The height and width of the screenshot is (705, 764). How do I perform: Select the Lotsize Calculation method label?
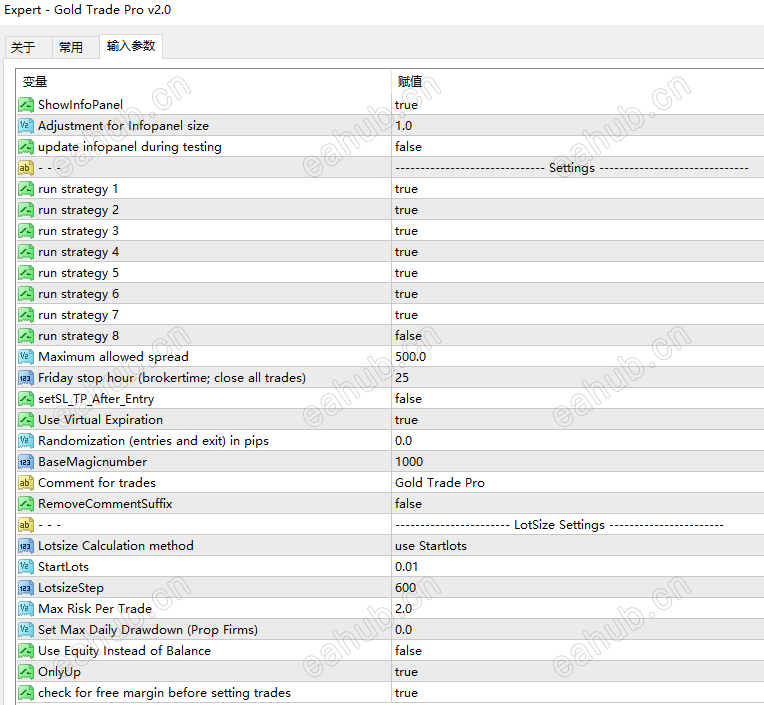115,546
